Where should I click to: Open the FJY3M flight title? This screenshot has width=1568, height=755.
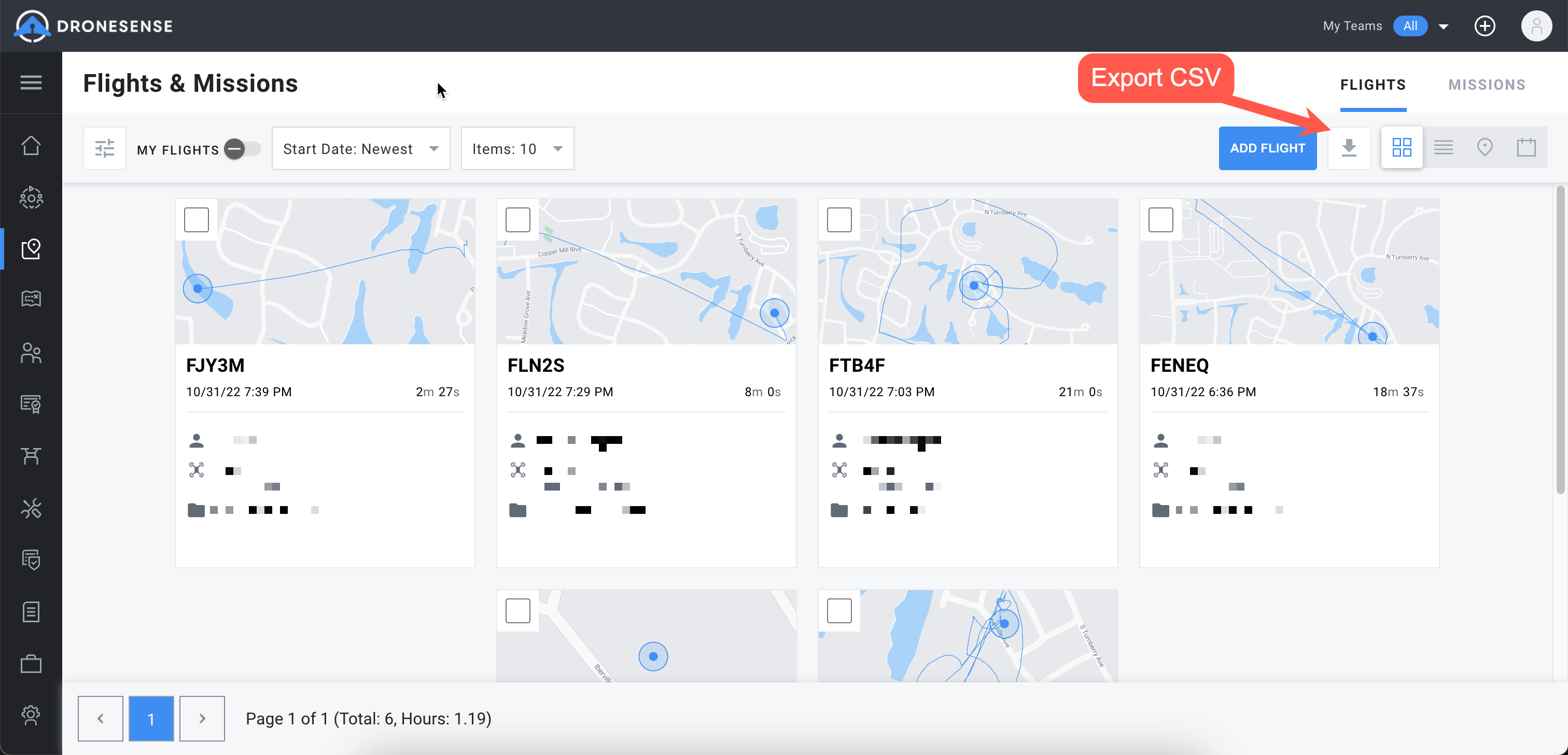(x=216, y=366)
